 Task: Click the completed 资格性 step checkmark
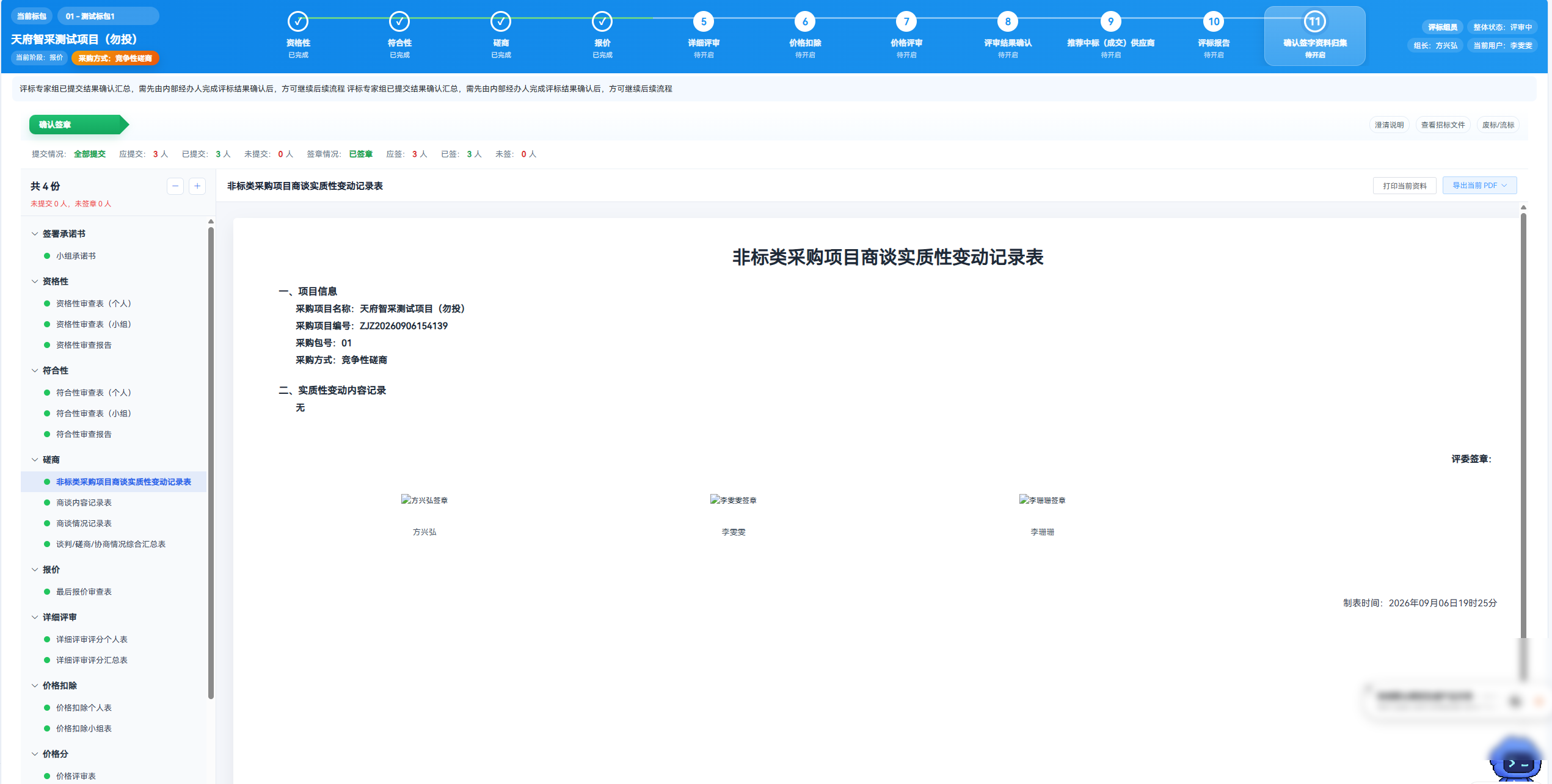click(x=298, y=22)
